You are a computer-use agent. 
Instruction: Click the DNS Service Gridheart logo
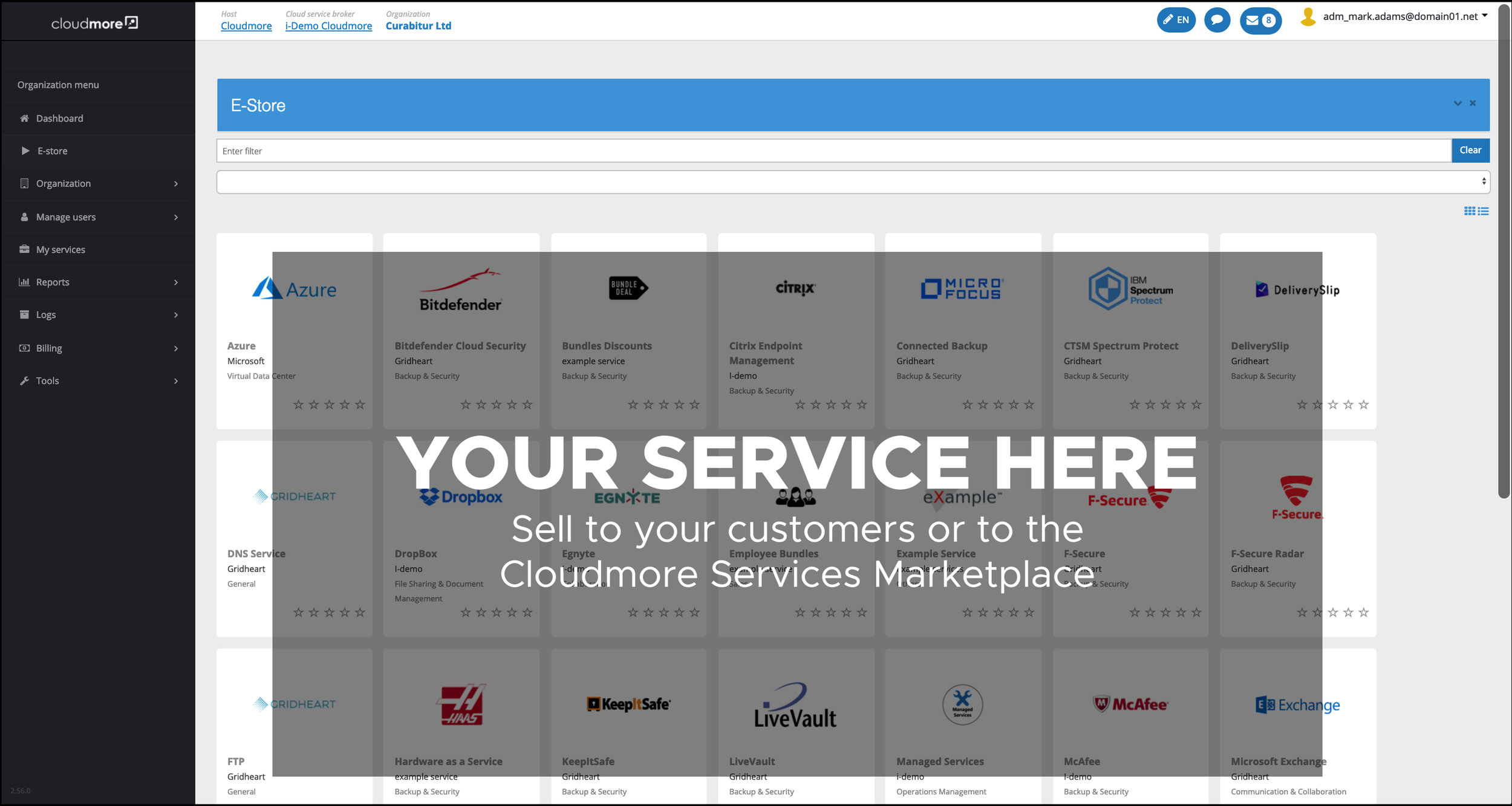[294, 496]
